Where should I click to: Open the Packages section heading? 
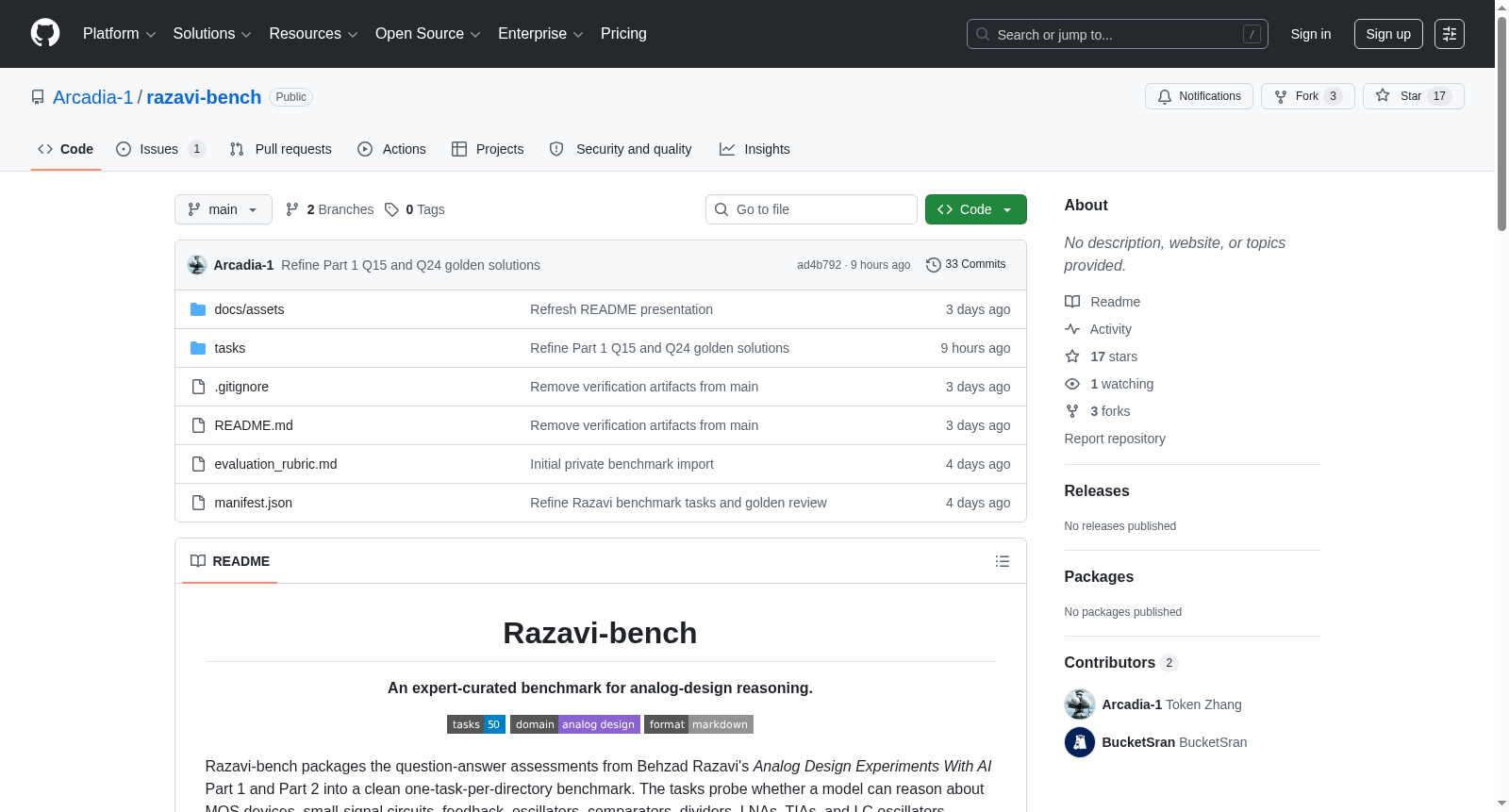coord(1099,577)
